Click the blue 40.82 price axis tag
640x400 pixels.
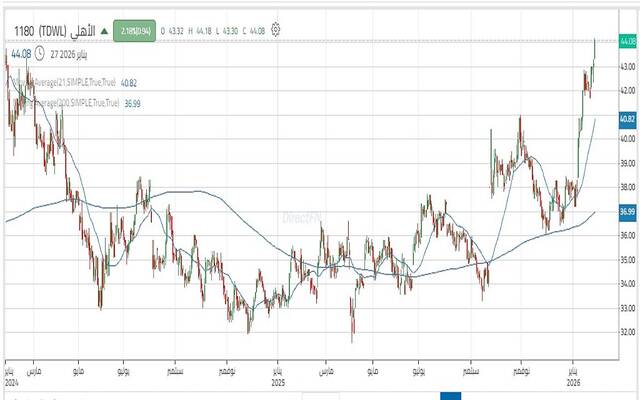pyautogui.click(x=627, y=119)
